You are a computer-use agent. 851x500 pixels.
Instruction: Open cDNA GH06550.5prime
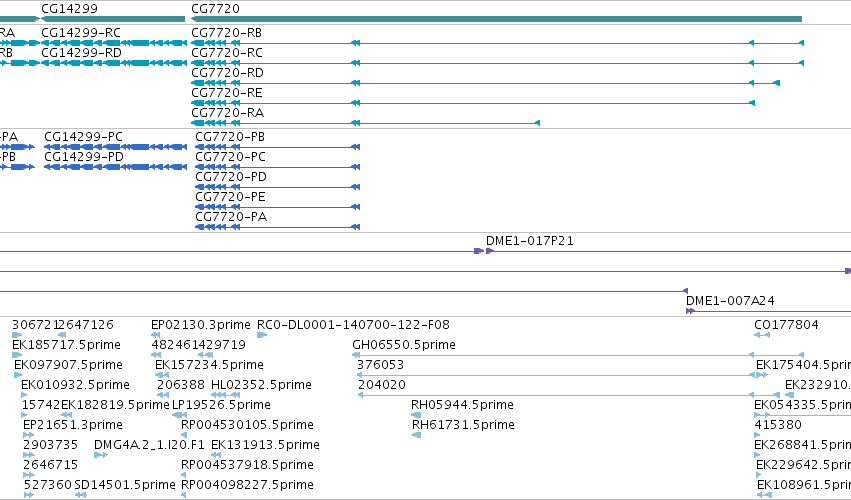404,345
